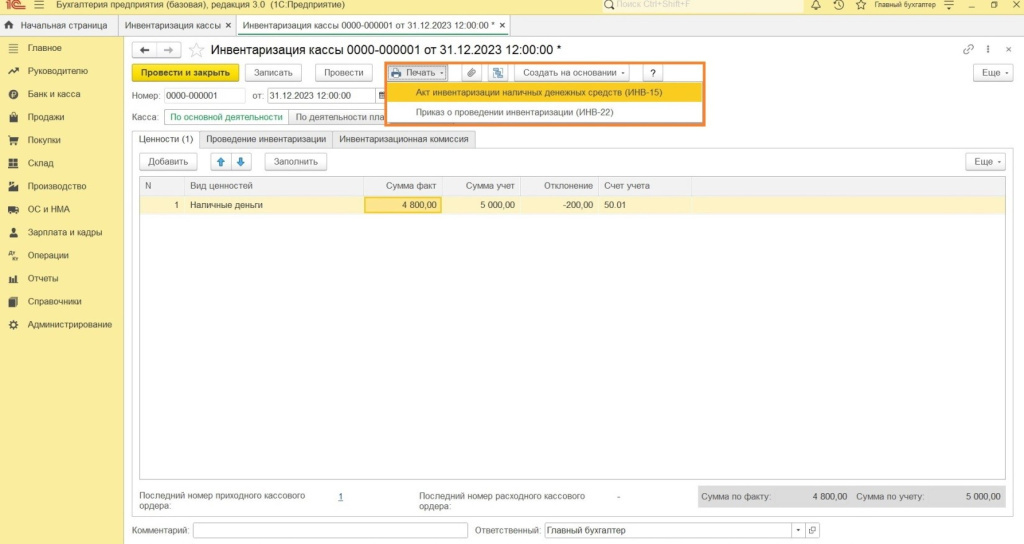Switch to Инвентаризационная комиссия tab
Image resolution: width=1024 pixels, height=544 pixels.
pos(404,139)
